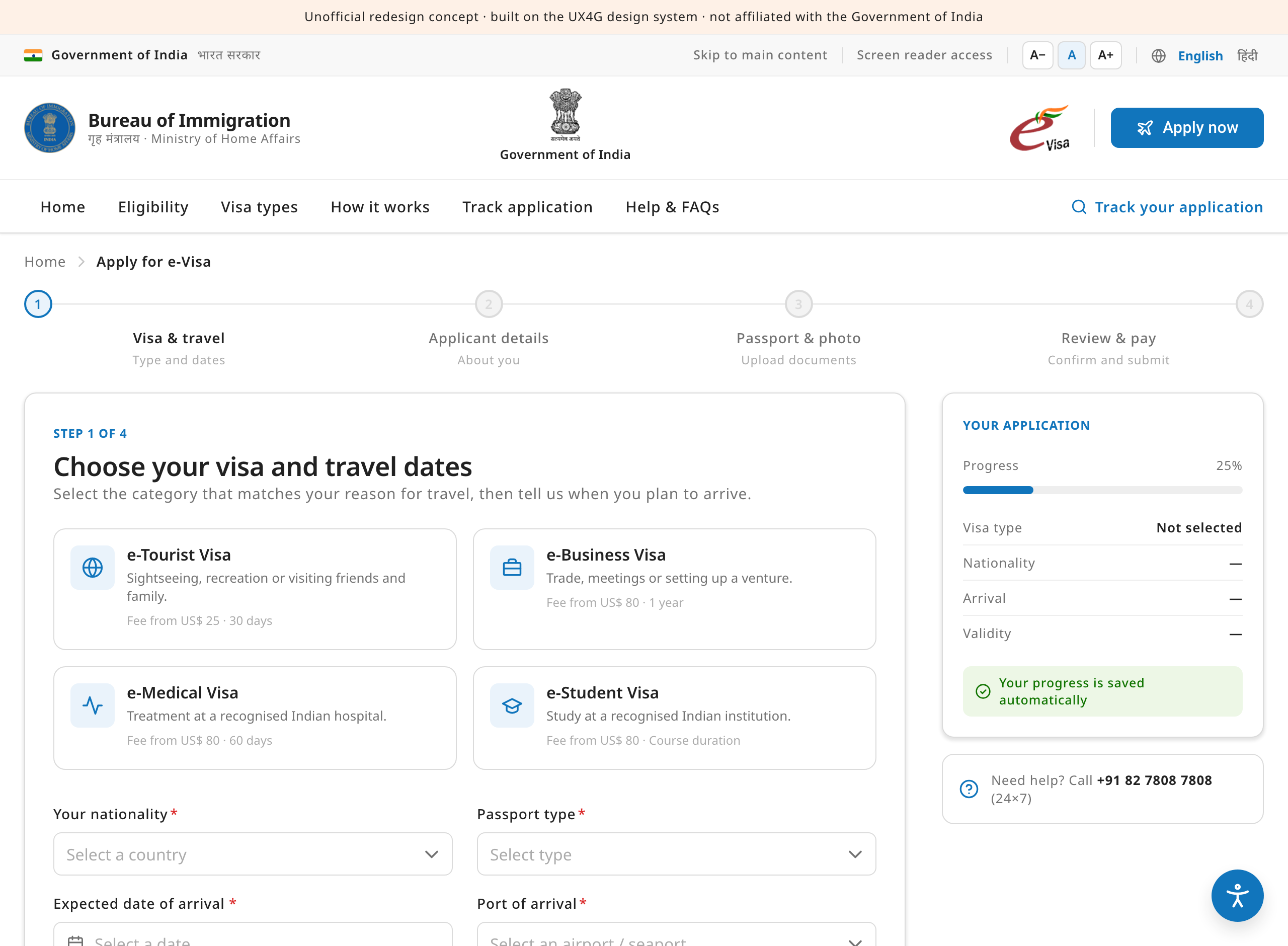Viewport: 1288px width, 946px height.
Task: Click the unofficial redesign concept banner text
Action: pos(643,17)
